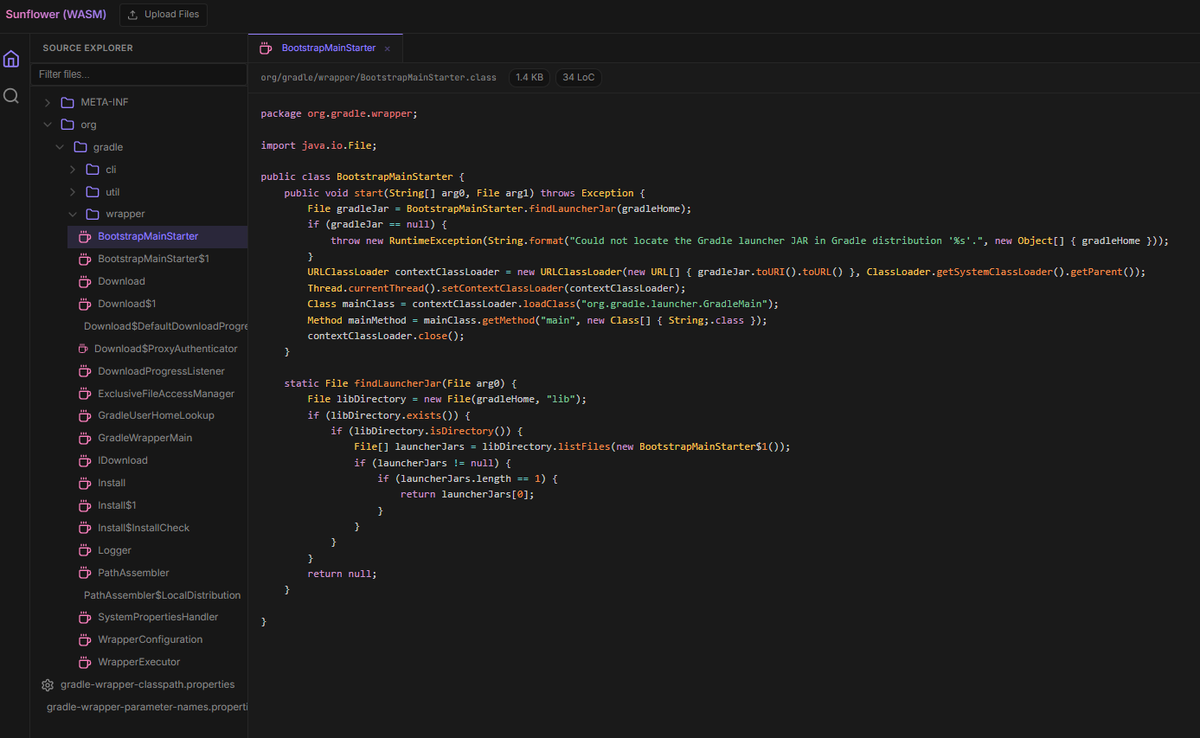Open gradle-wrapper-parameter-names.properties file
This screenshot has height=738, width=1200.
[147, 707]
